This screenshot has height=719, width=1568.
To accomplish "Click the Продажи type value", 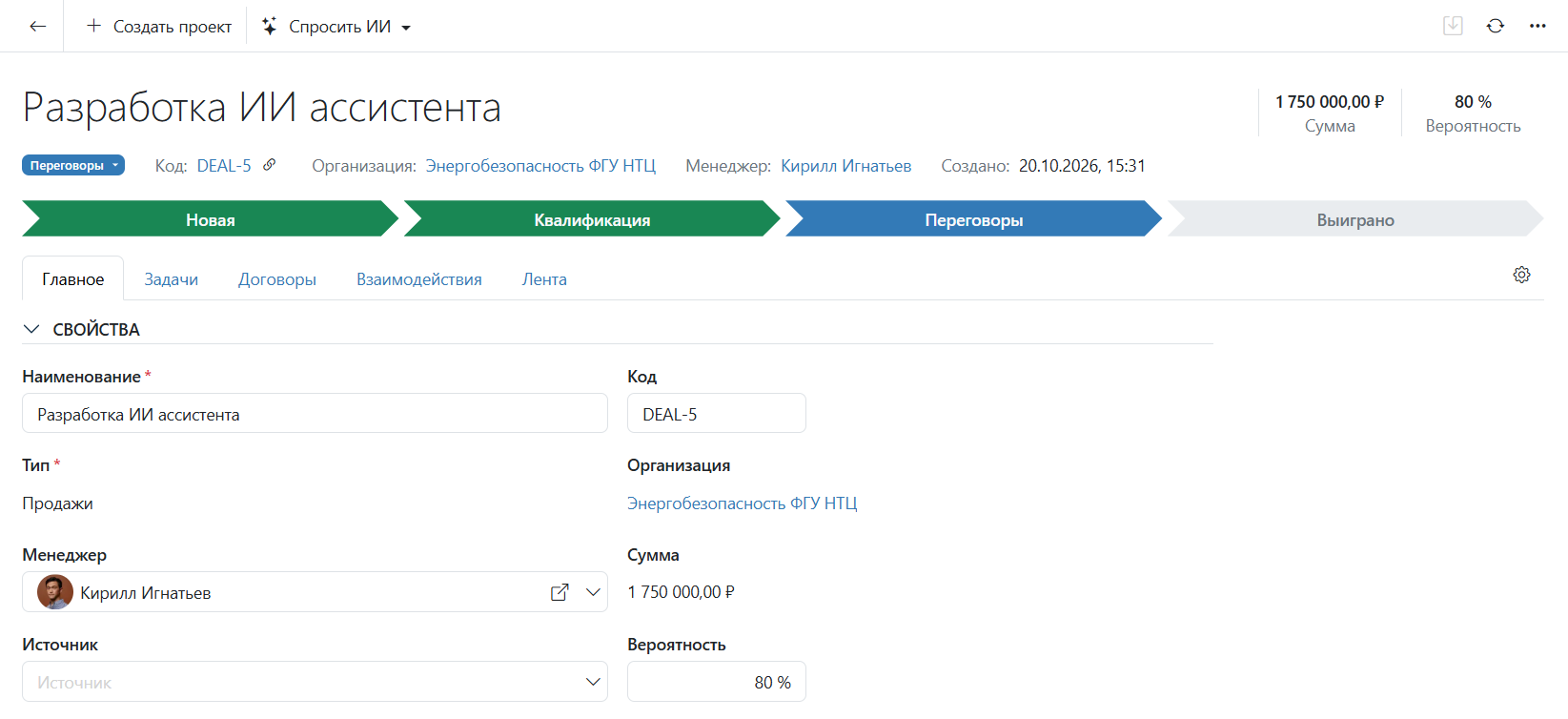I will [x=58, y=503].
